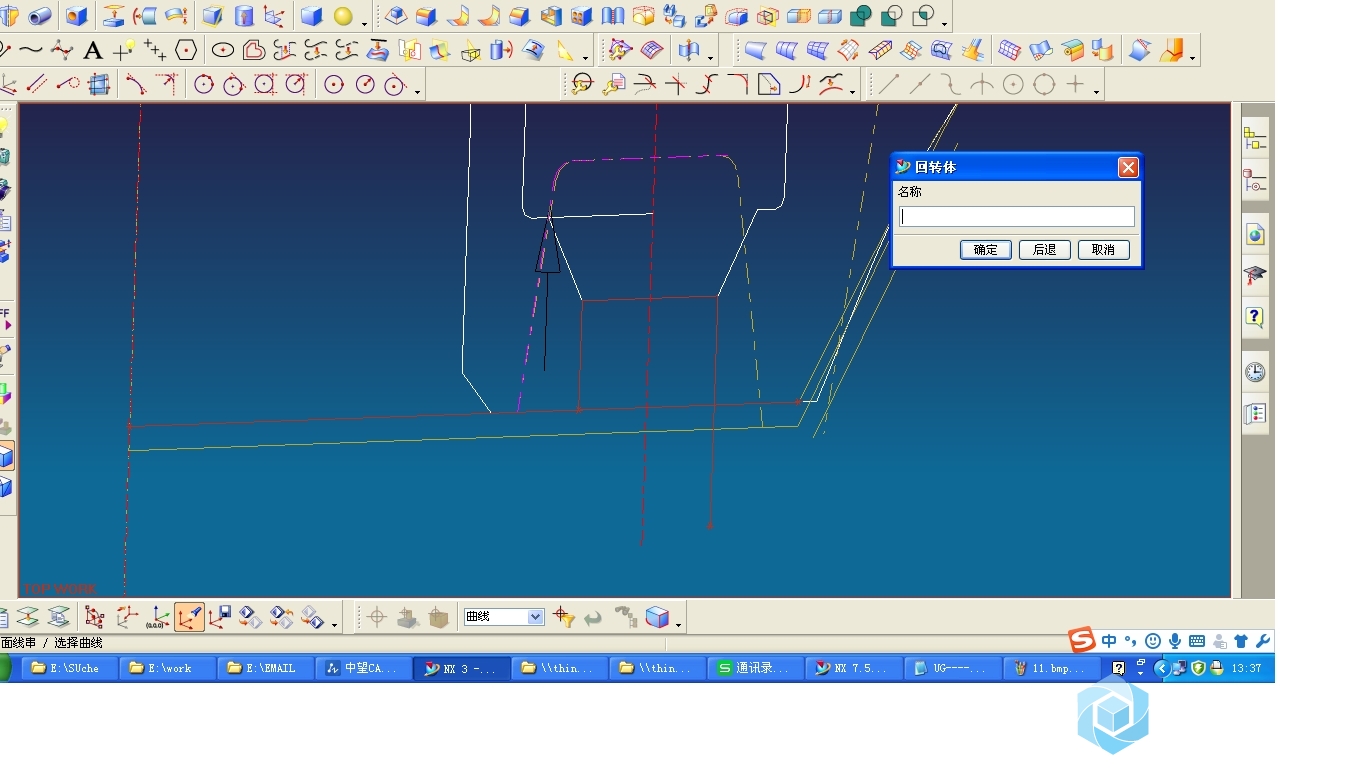Expand render style dropdown arrow beside cube
The width and height of the screenshot is (1360, 768).
pyautogui.click(x=679, y=625)
